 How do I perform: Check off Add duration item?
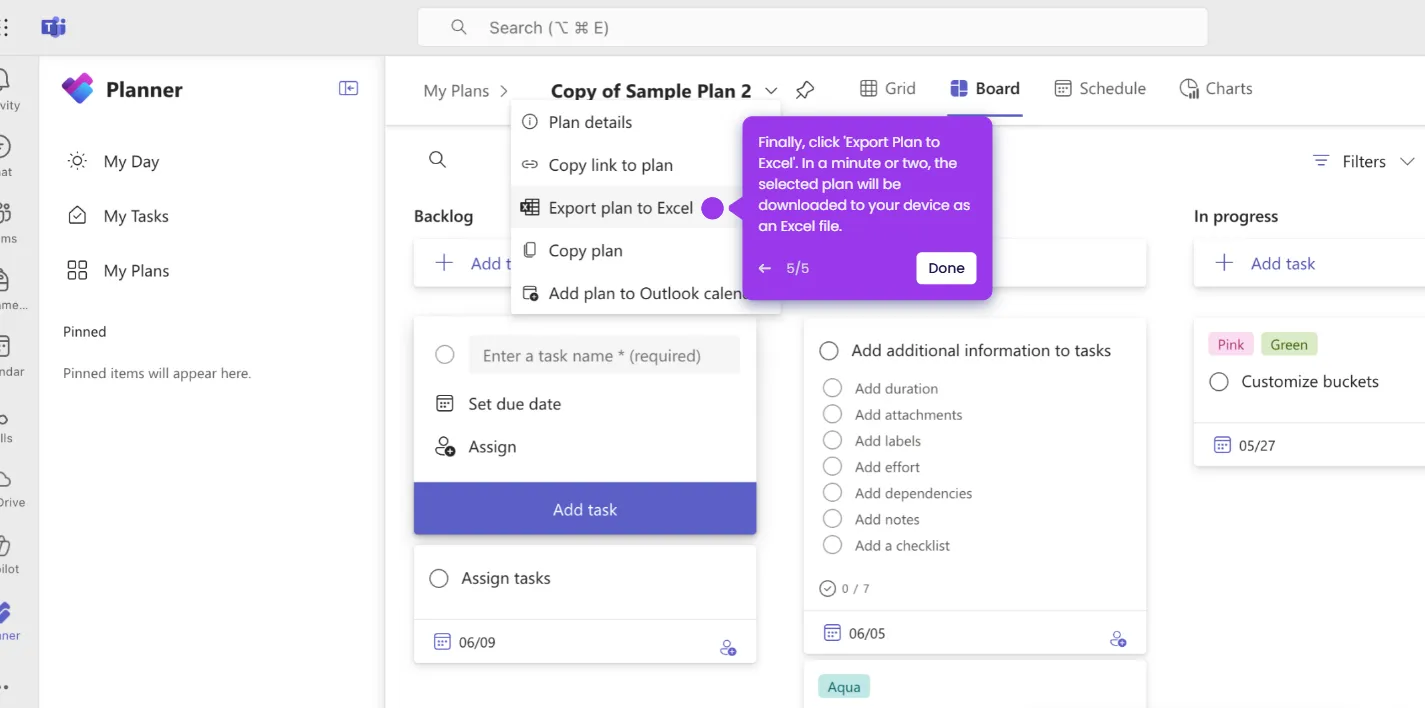832,388
